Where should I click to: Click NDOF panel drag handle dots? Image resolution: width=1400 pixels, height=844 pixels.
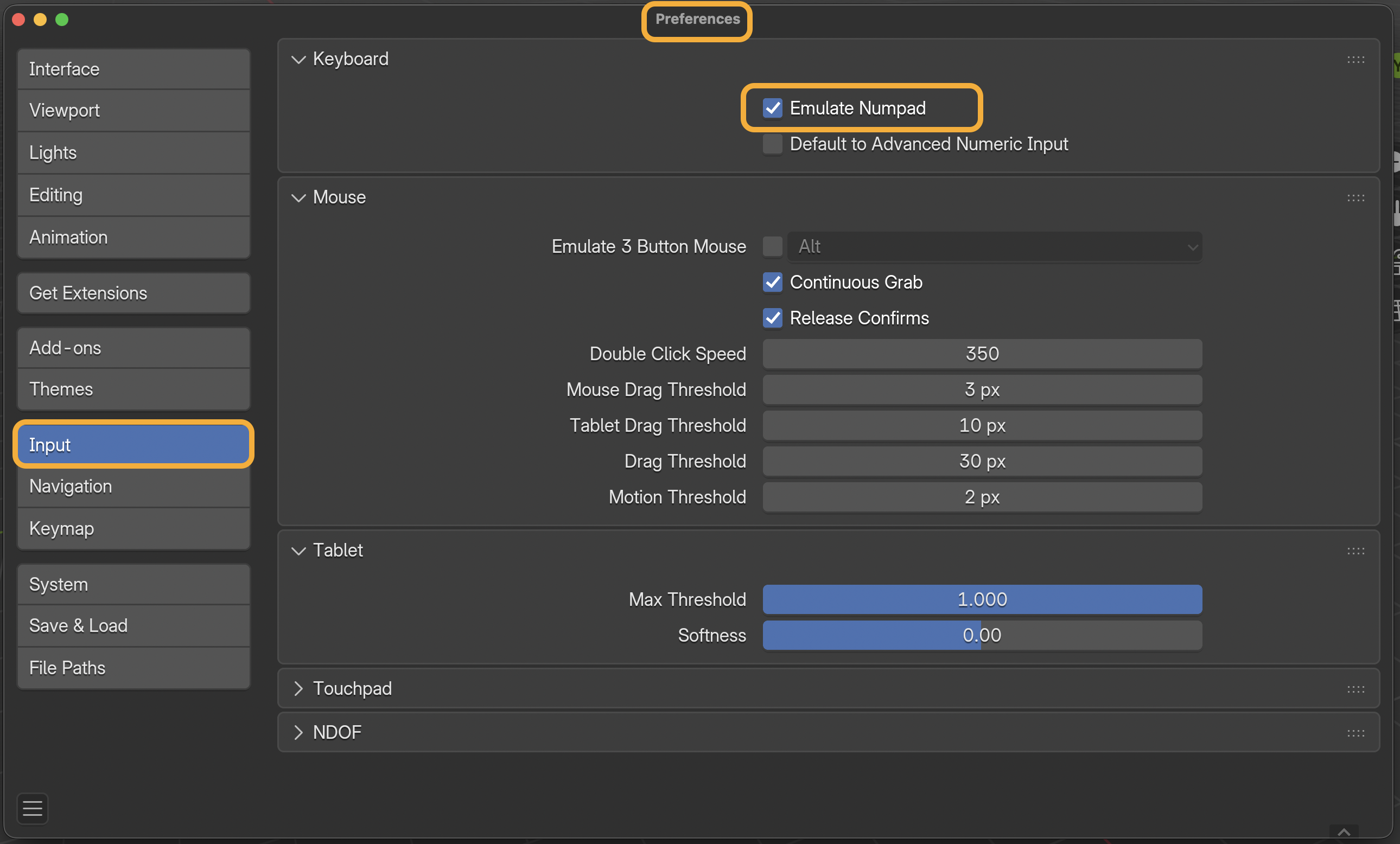tap(1355, 733)
